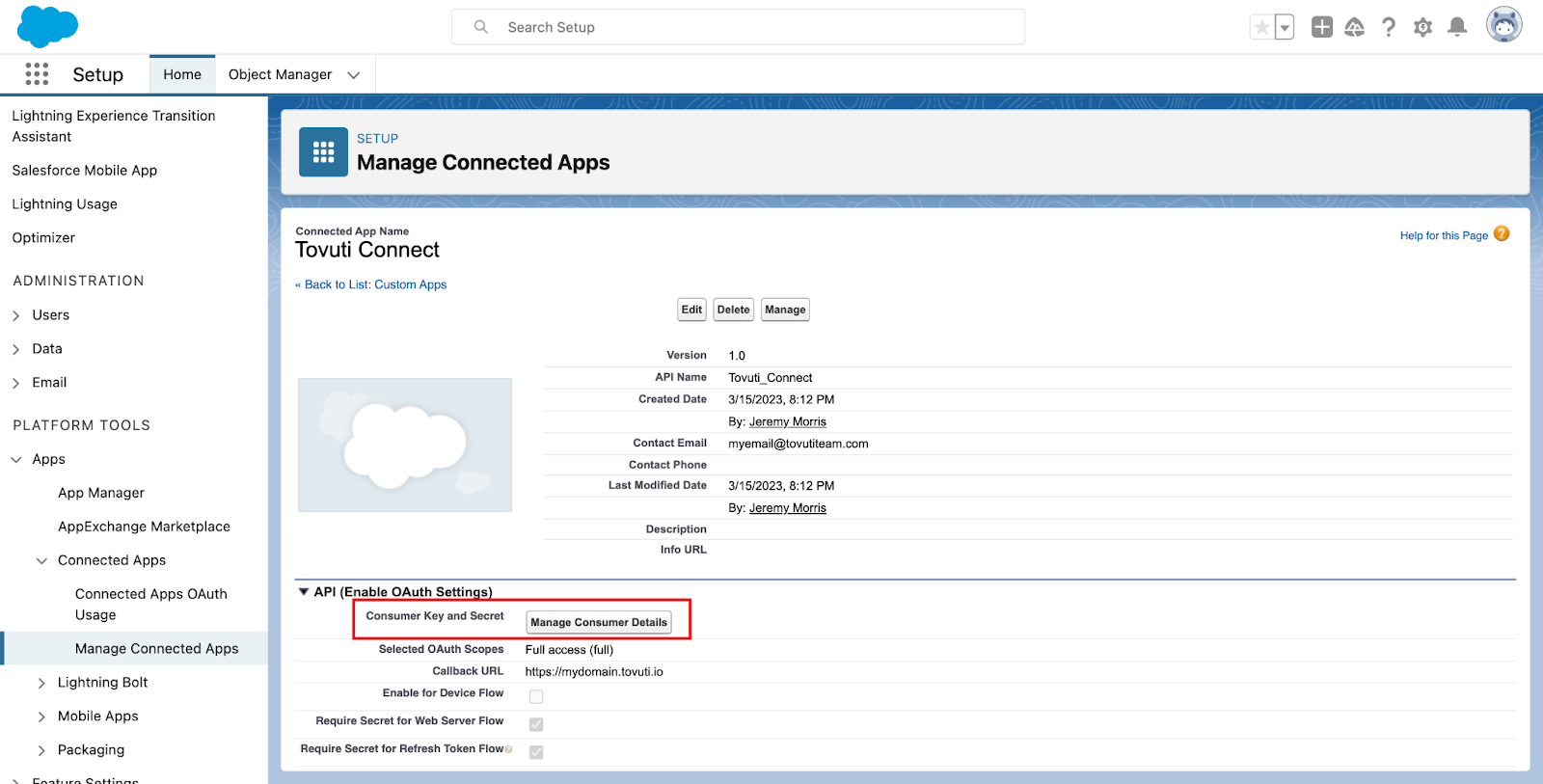The width and height of the screenshot is (1543, 784).
Task: Open Salesforce Mobile App in sidebar
Action: pyautogui.click(x=85, y=171)
